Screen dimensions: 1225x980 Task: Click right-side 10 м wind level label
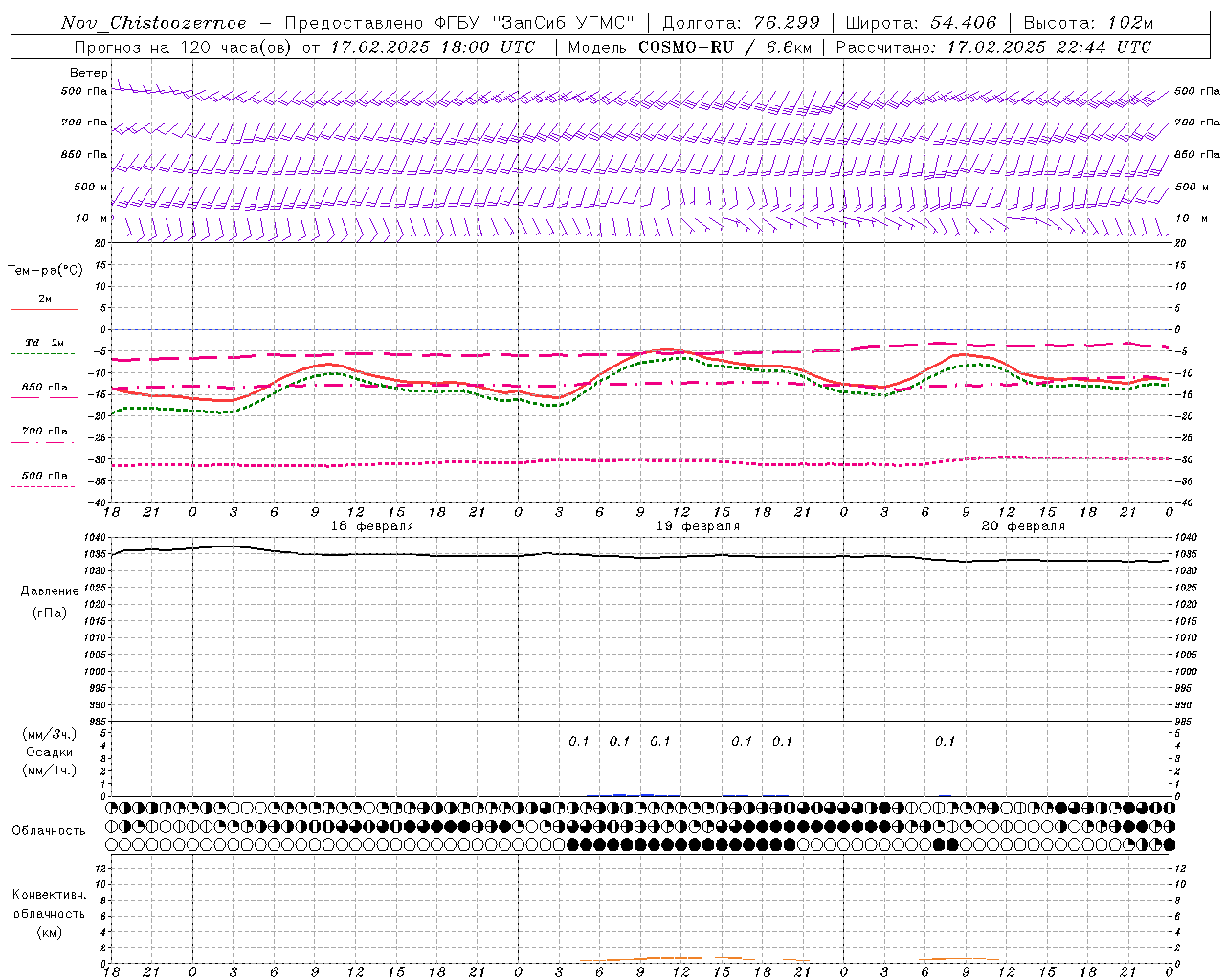tap(1192, 218)
